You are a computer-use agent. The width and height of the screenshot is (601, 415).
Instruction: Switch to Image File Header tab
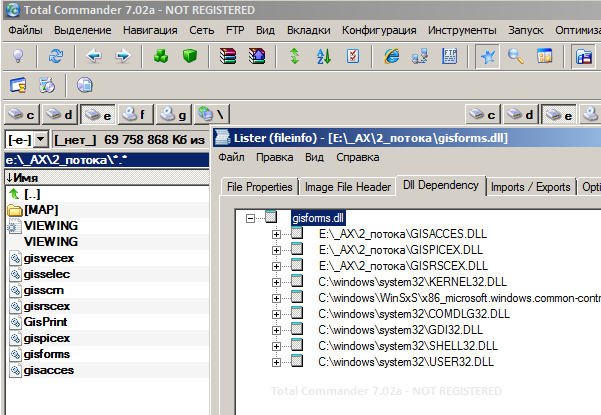[348, 187]
